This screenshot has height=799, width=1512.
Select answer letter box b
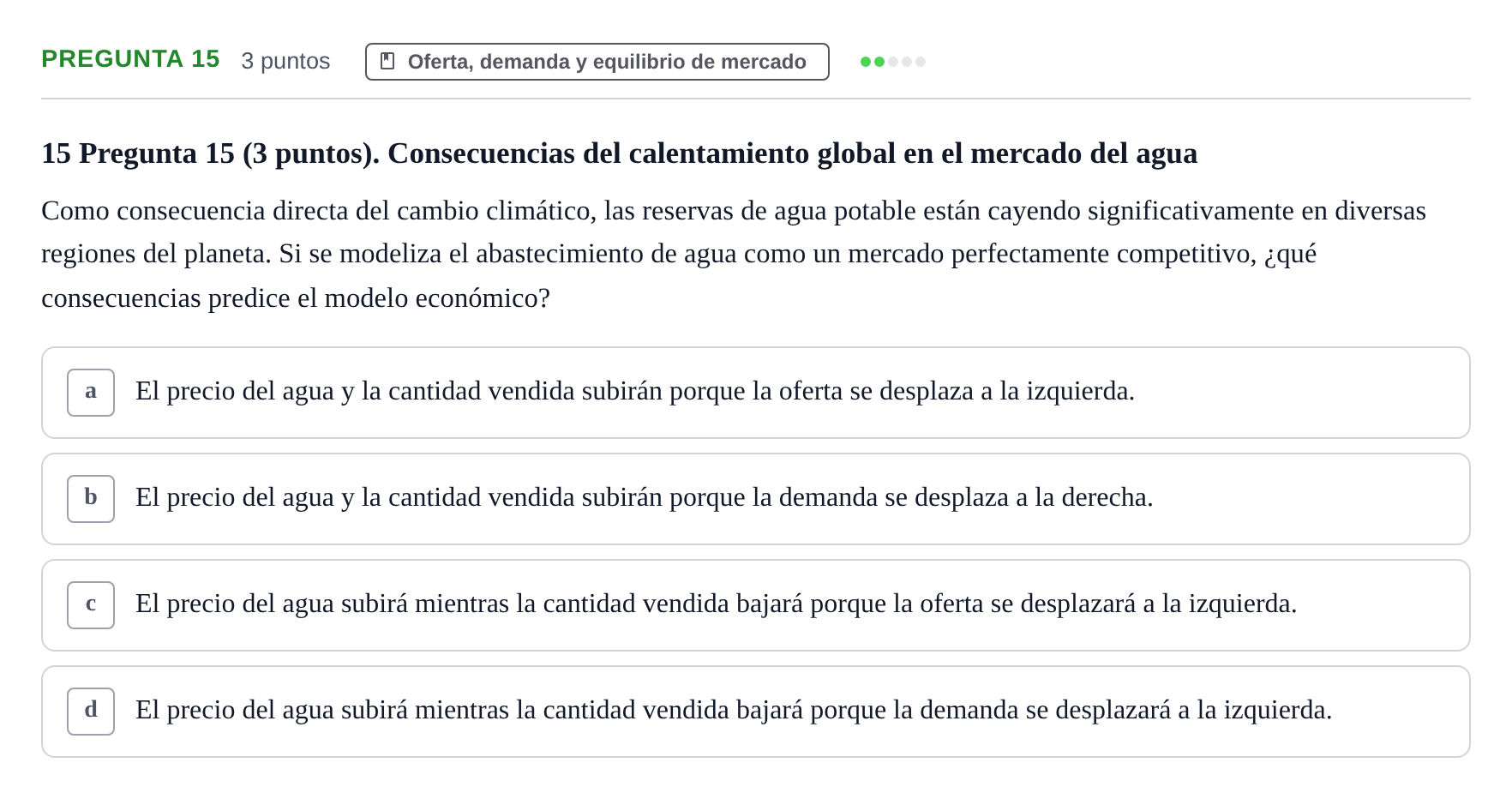91,499
